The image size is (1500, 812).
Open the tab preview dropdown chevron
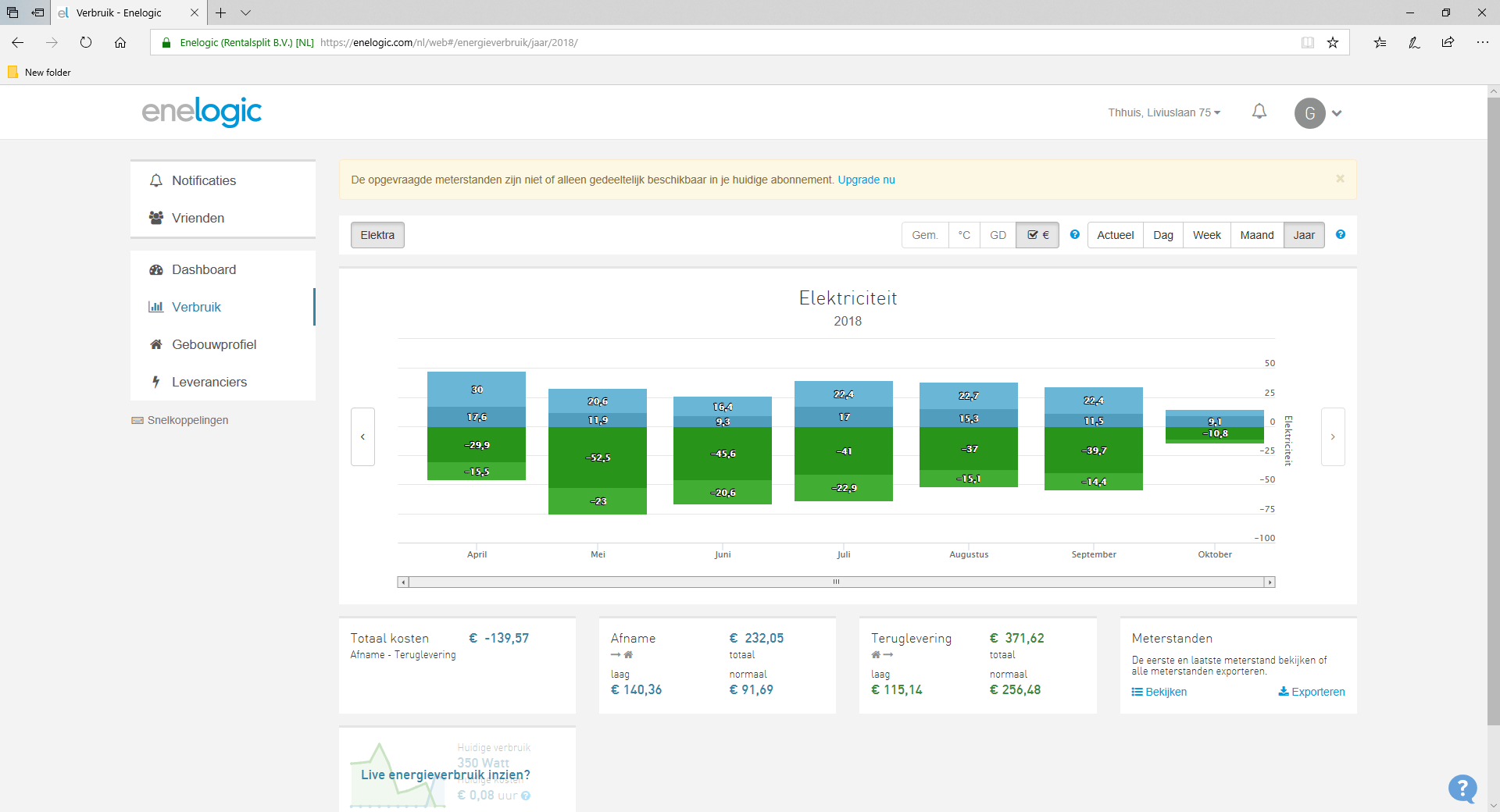245,12
